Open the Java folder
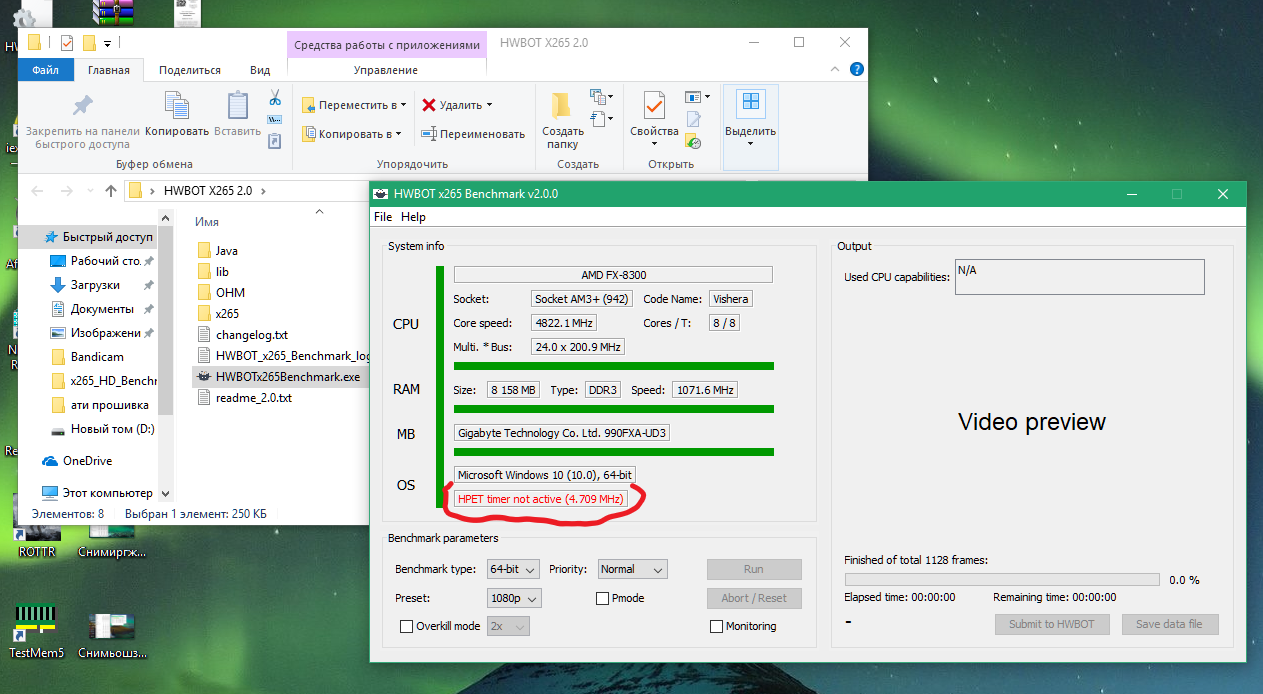Screen dimensions: 1263x694 (226, 251)
